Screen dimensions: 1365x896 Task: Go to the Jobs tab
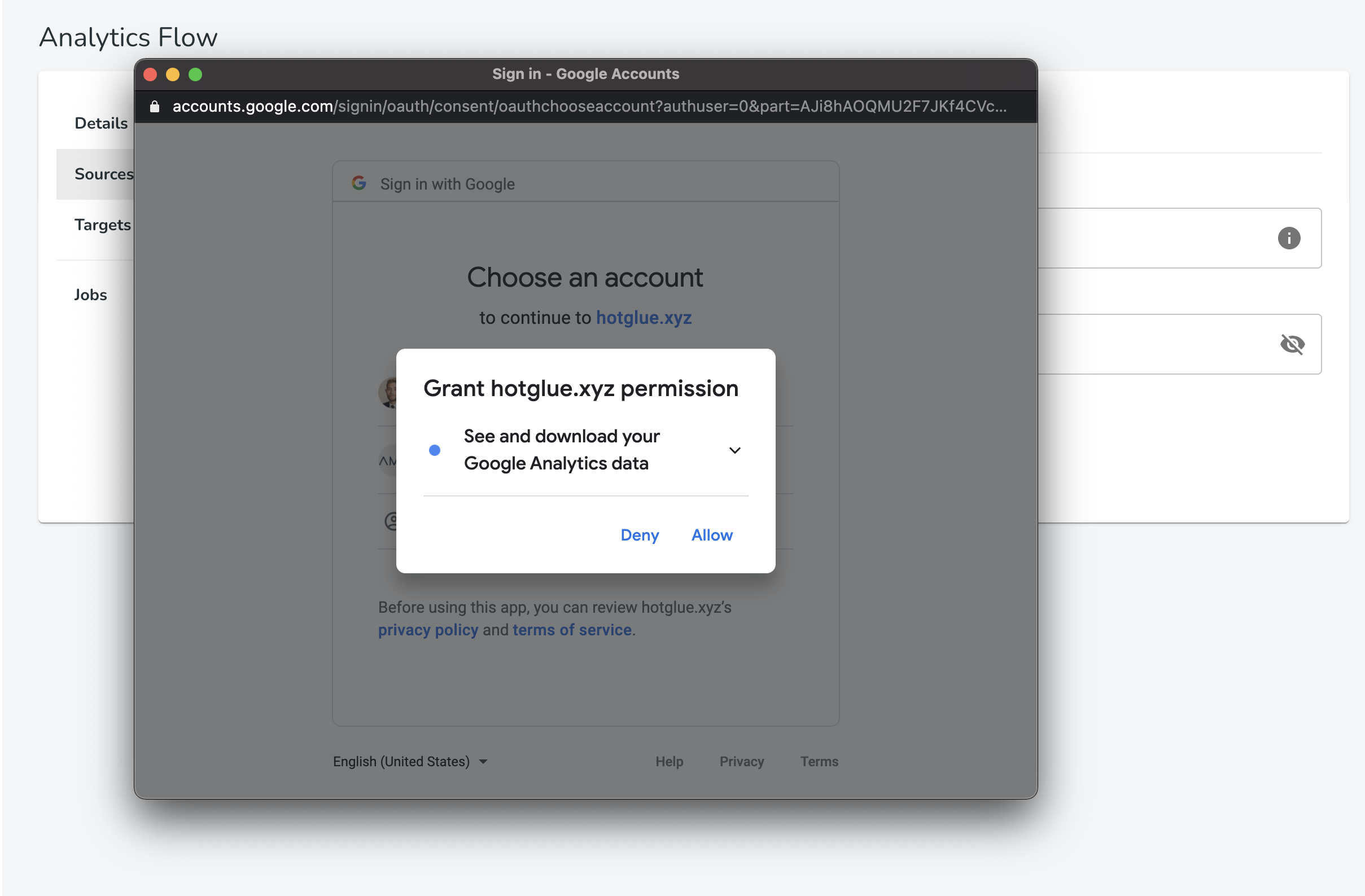(91, 295)
